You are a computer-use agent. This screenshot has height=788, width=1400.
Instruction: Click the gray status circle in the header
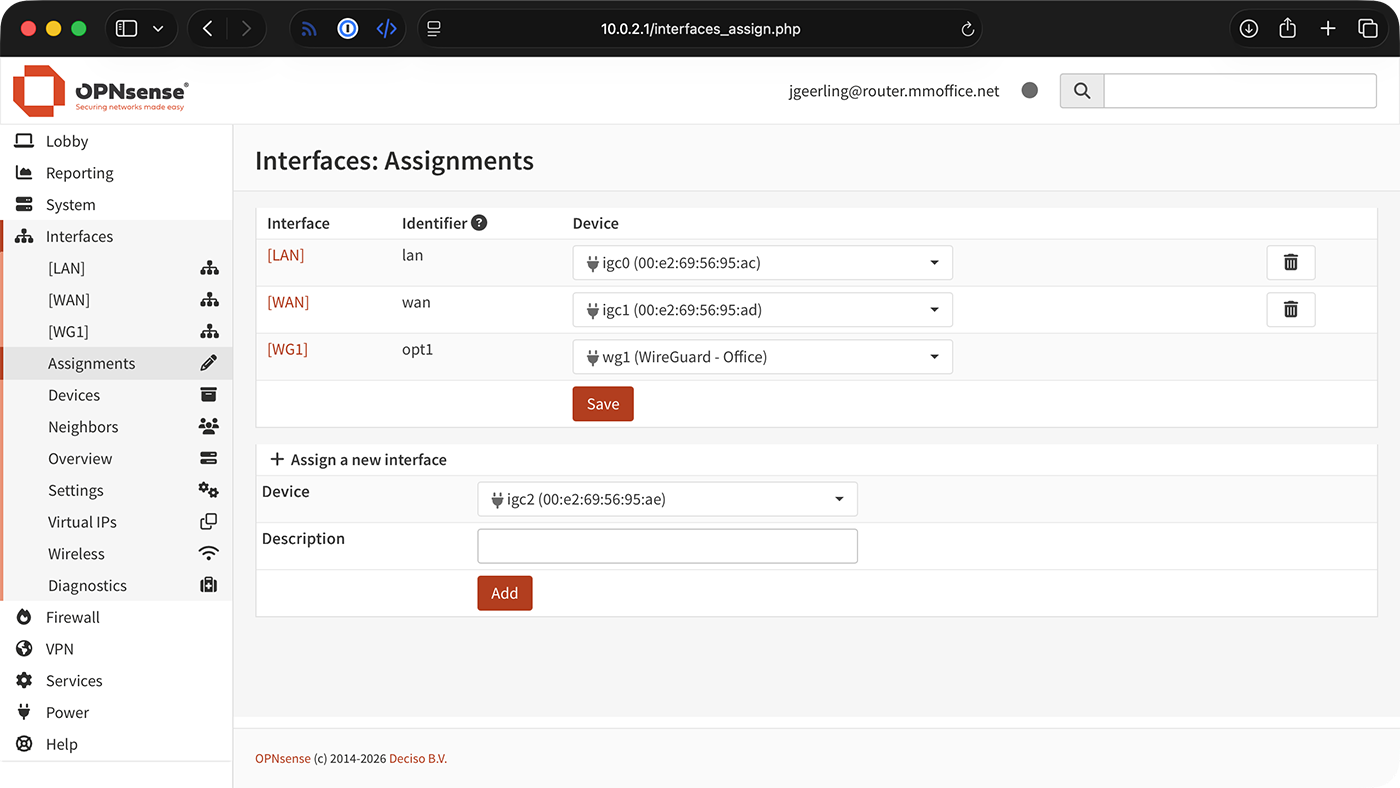1030,91
